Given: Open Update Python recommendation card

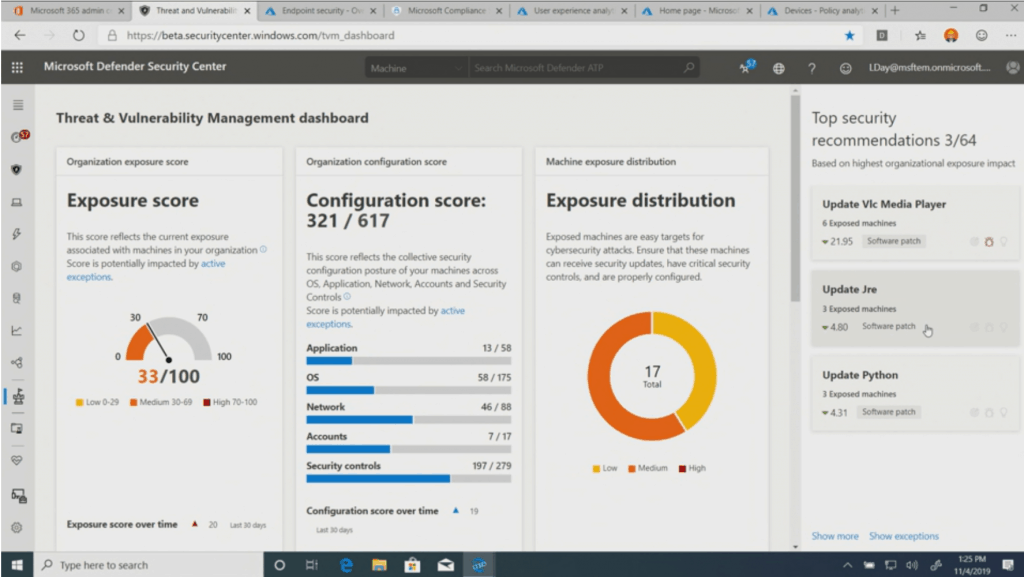Looking at the screenshot, I should [x=914, y=394].
